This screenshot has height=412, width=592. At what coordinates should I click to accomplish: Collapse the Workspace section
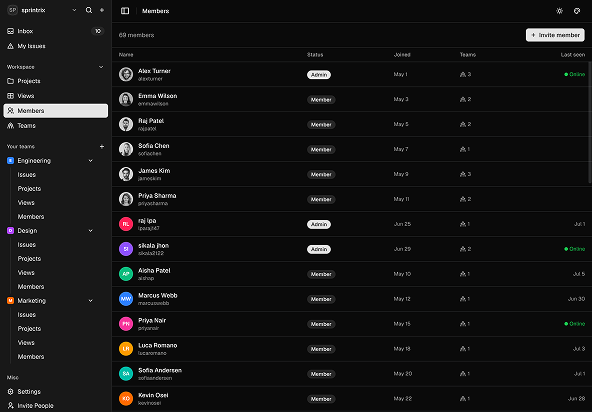101,67
